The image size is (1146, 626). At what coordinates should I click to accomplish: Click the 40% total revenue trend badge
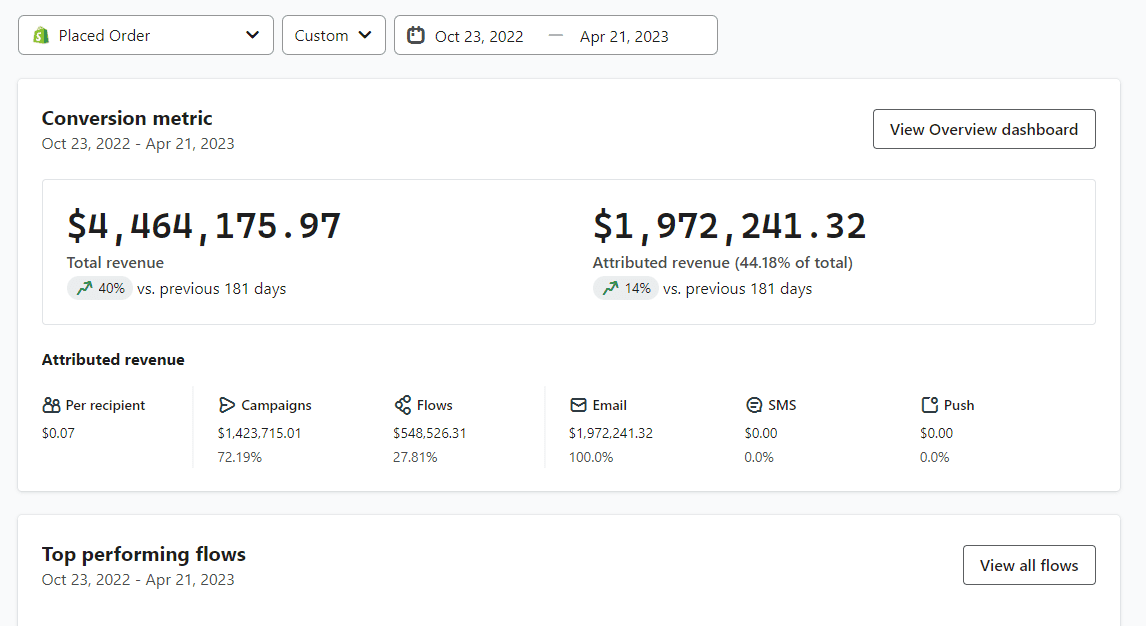[x=100, y=289]
